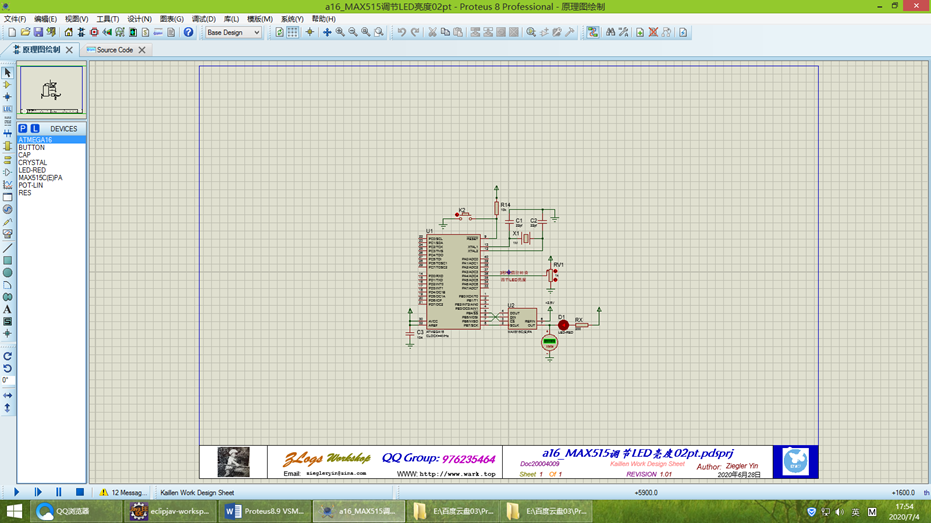This screenshot has width=931, height=524.
Task: Click the red LED D1 in schematic
Action: coord(563,325)
